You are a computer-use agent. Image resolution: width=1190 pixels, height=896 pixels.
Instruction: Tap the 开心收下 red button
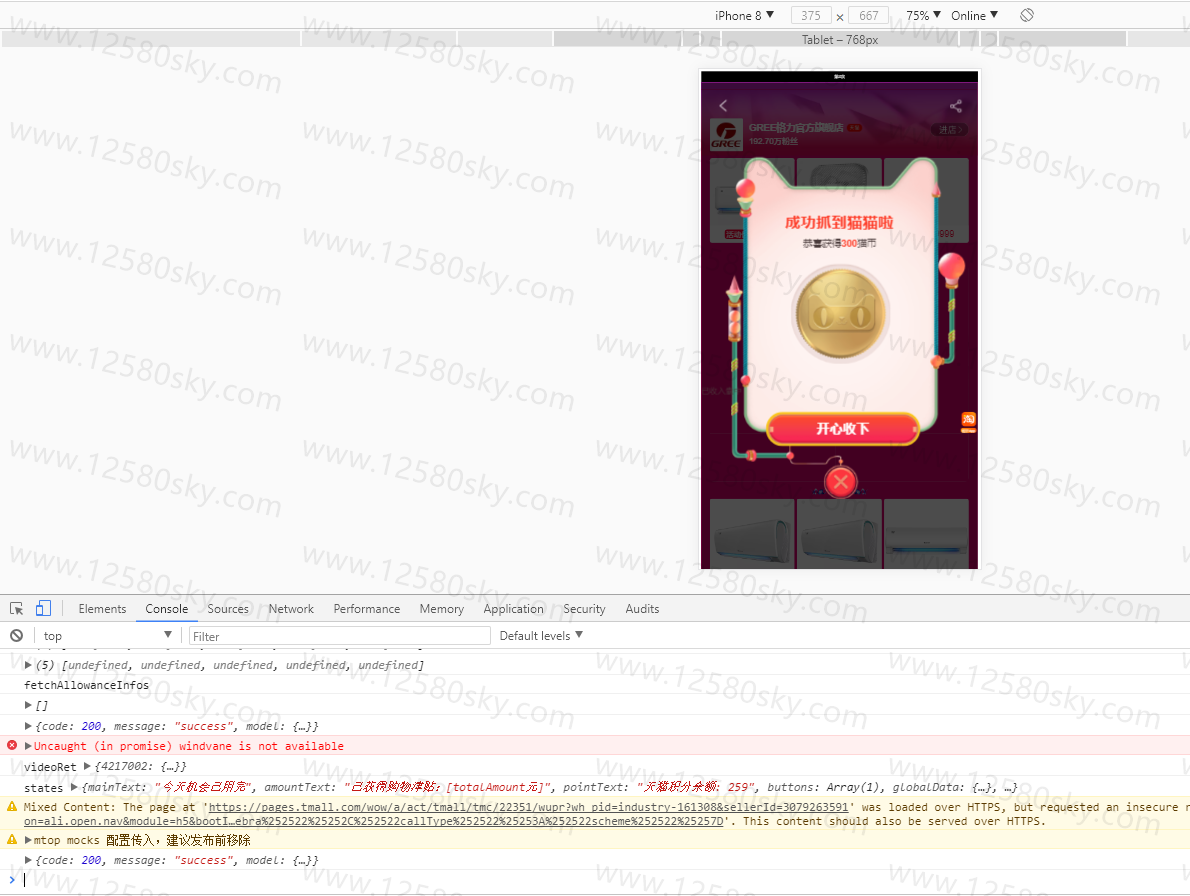click(842, 429)
